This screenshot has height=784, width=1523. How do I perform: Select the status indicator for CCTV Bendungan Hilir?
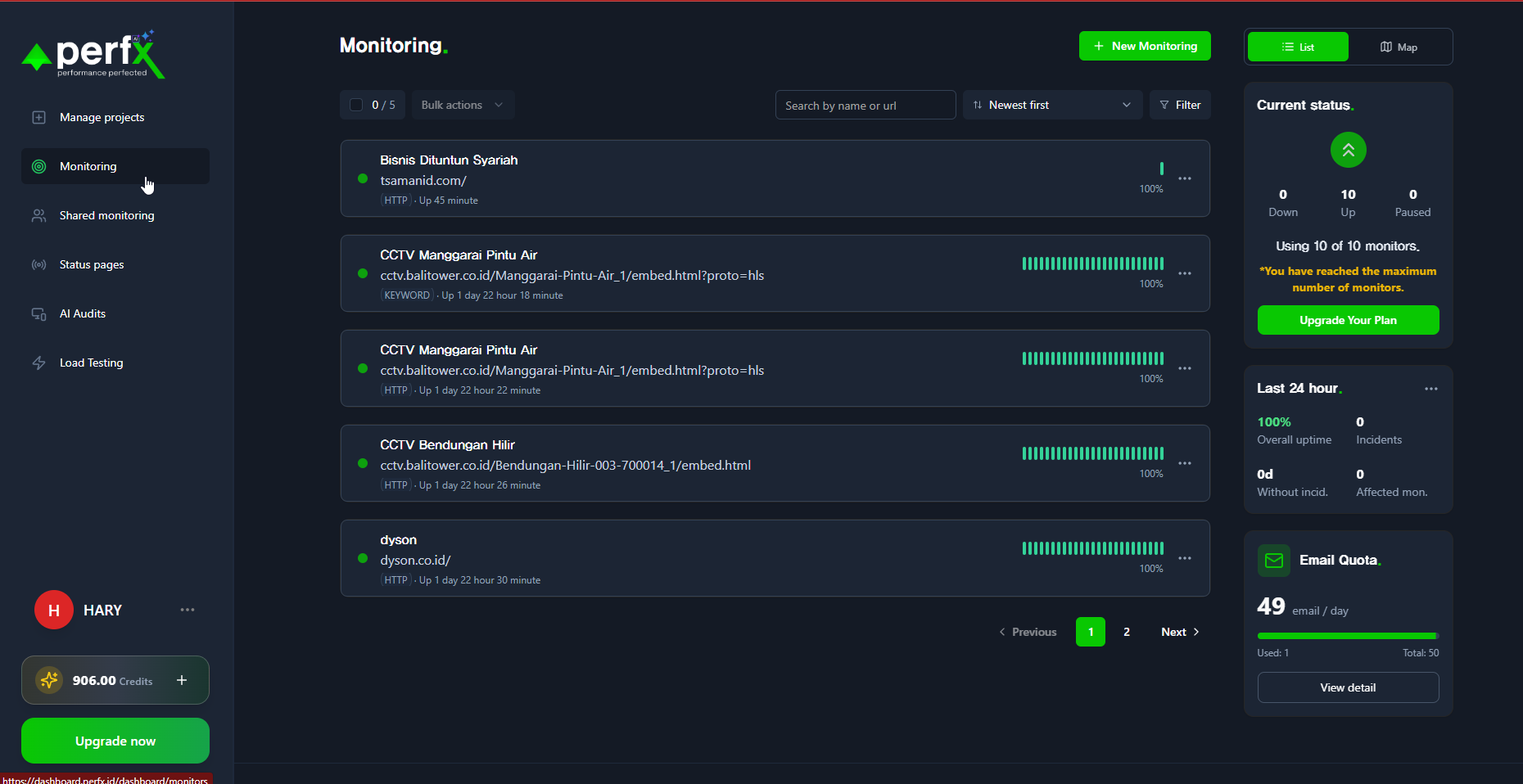(x=362, y=463)
